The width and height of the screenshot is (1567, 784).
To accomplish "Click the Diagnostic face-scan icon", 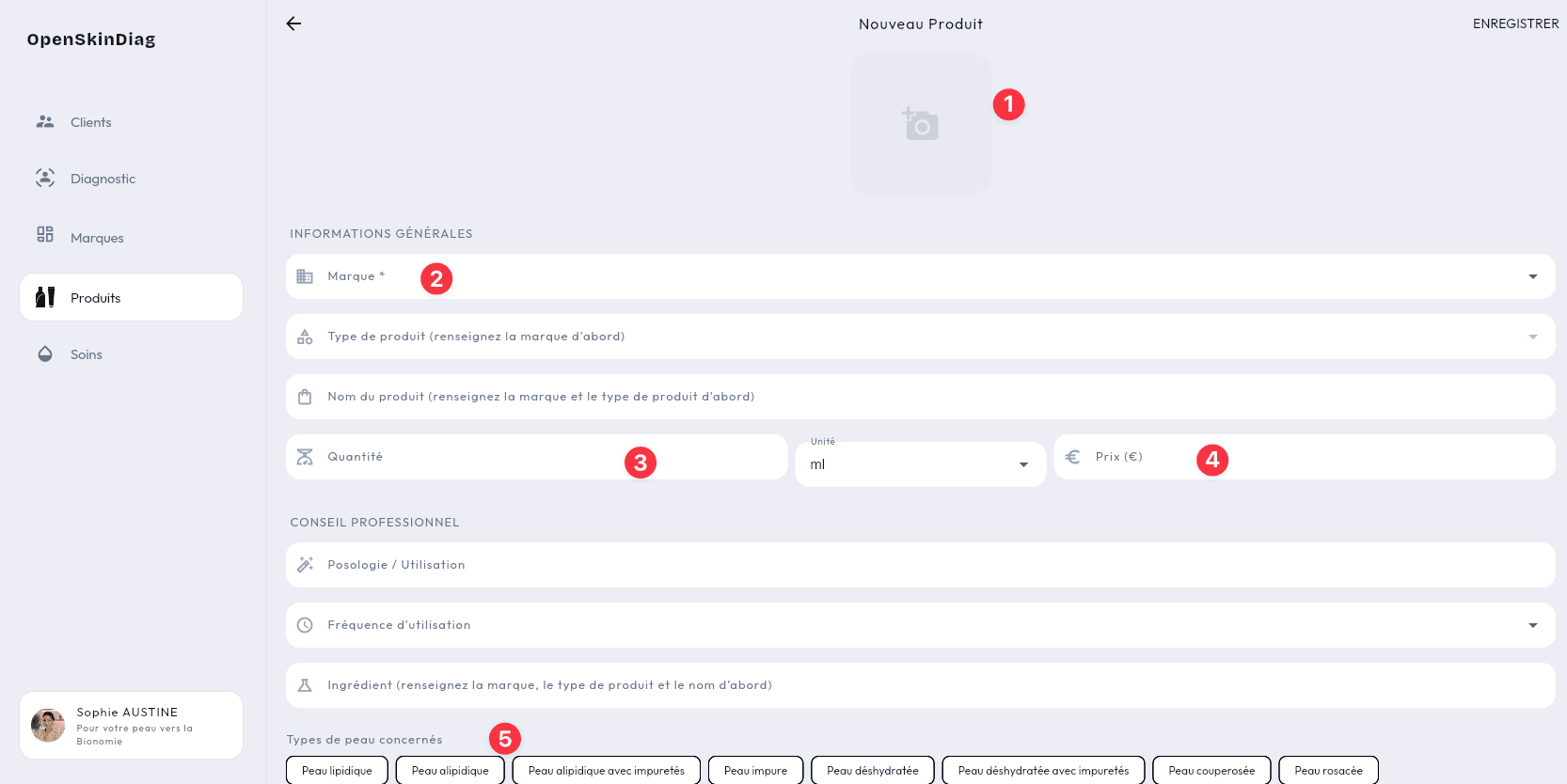I will [x=45, y=178].
